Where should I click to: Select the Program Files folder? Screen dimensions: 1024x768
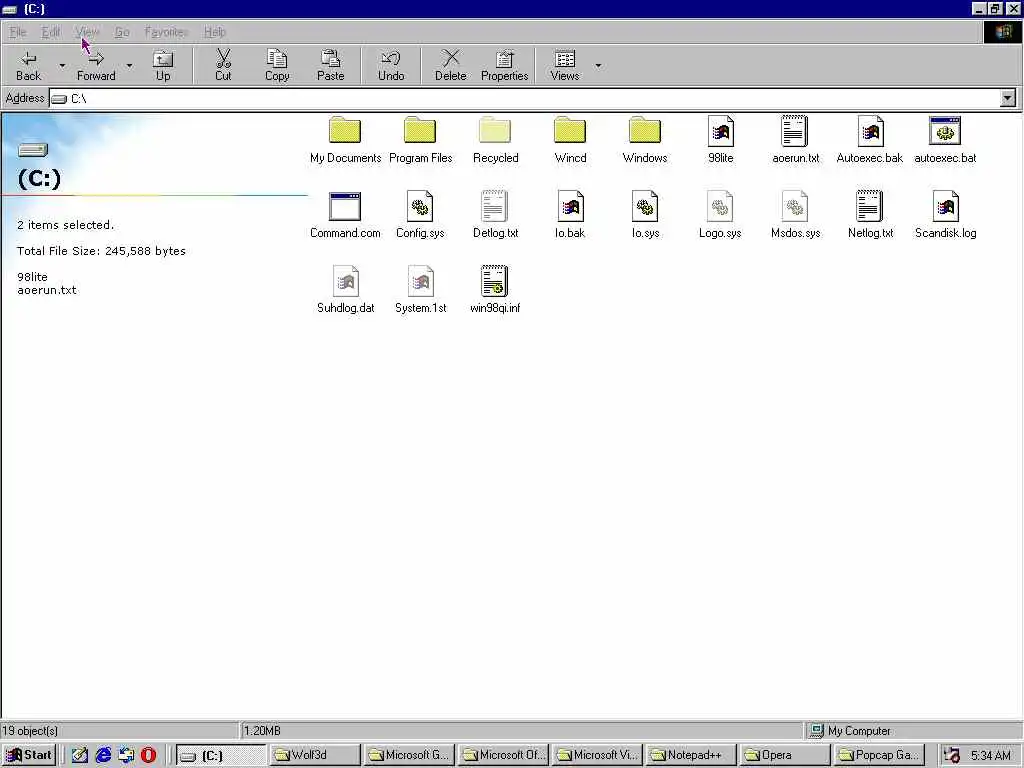420,140
